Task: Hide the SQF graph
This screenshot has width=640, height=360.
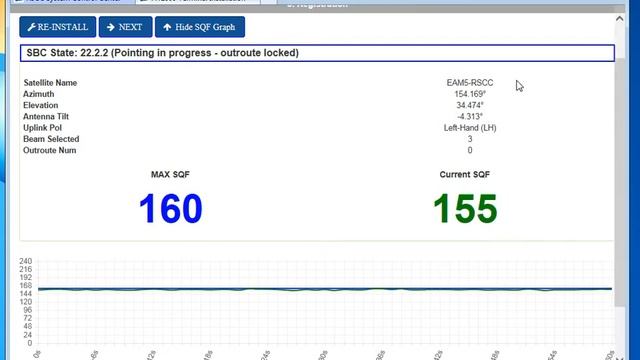Action: [x=200, y=27]
